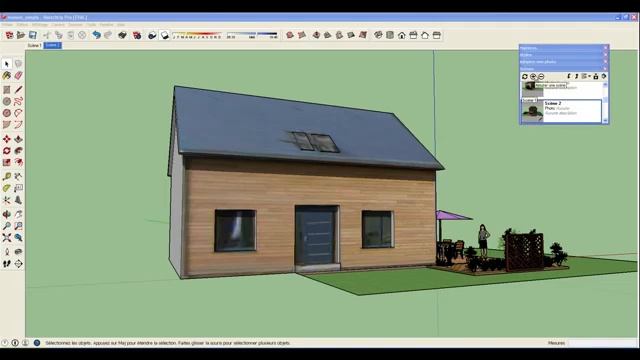Click the Zoom Extents tool
The width and height of the screenshot is (640, 360).
tap(7, 238)
